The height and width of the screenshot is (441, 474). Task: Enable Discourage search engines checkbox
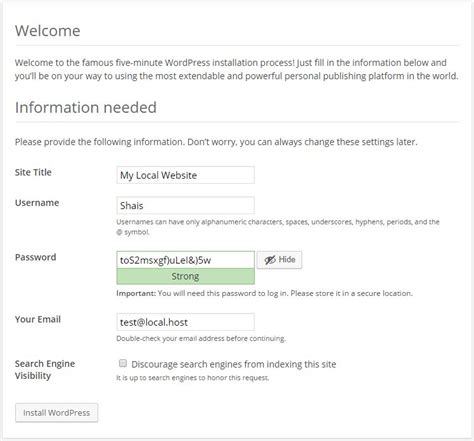(x=123, y=363)
